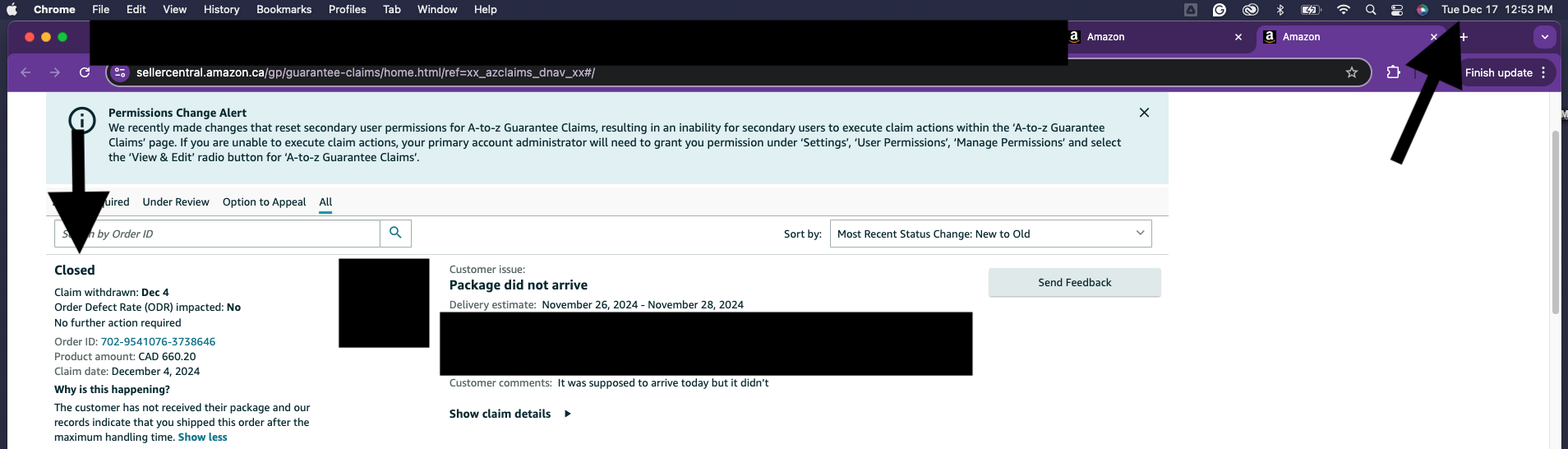The width and height of the screenshot is (1568, 449).
Task: Open the Chrome extensions puzzle icon
Action: click(1393, 72)
